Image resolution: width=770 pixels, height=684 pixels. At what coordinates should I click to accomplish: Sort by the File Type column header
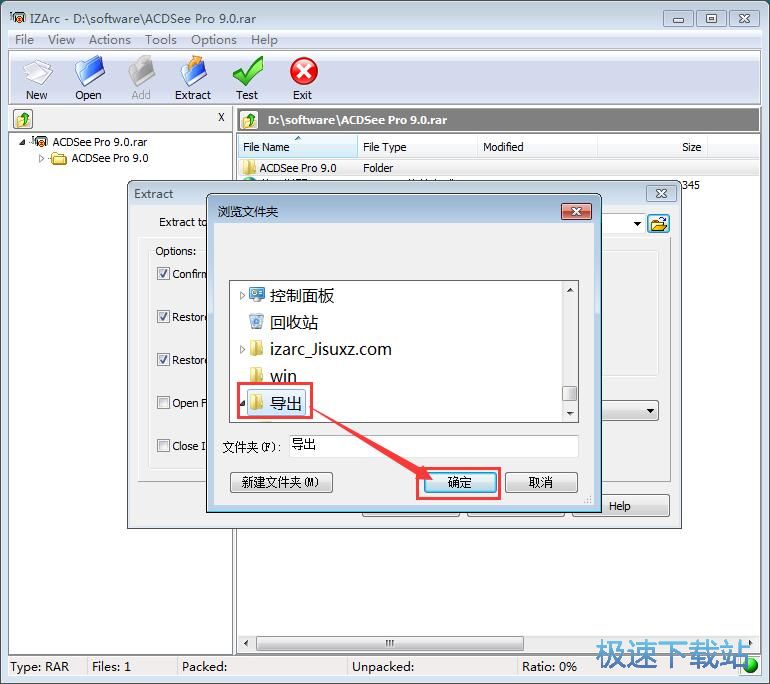coord(417,147)
